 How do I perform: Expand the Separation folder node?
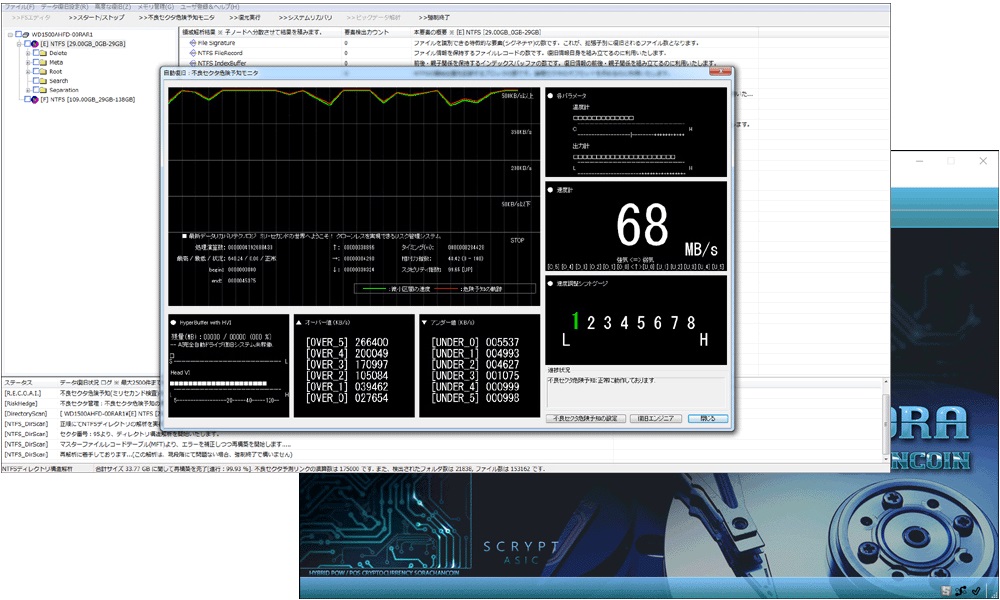click(28, 90)
